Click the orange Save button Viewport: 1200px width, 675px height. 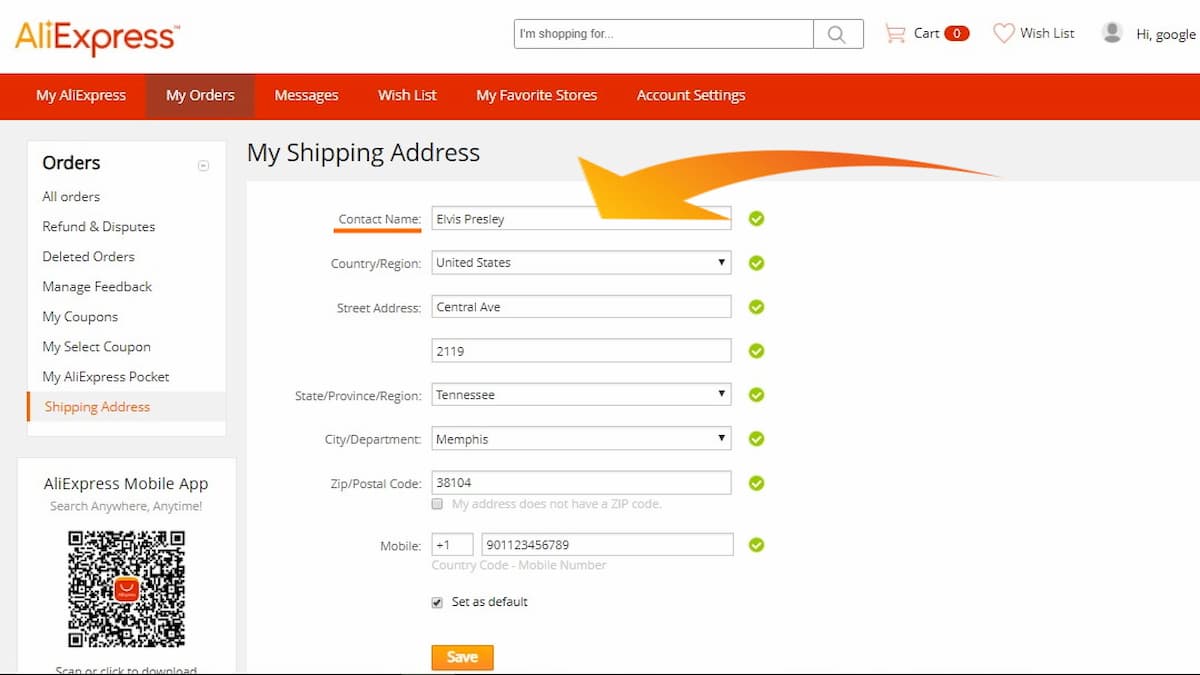462,657
